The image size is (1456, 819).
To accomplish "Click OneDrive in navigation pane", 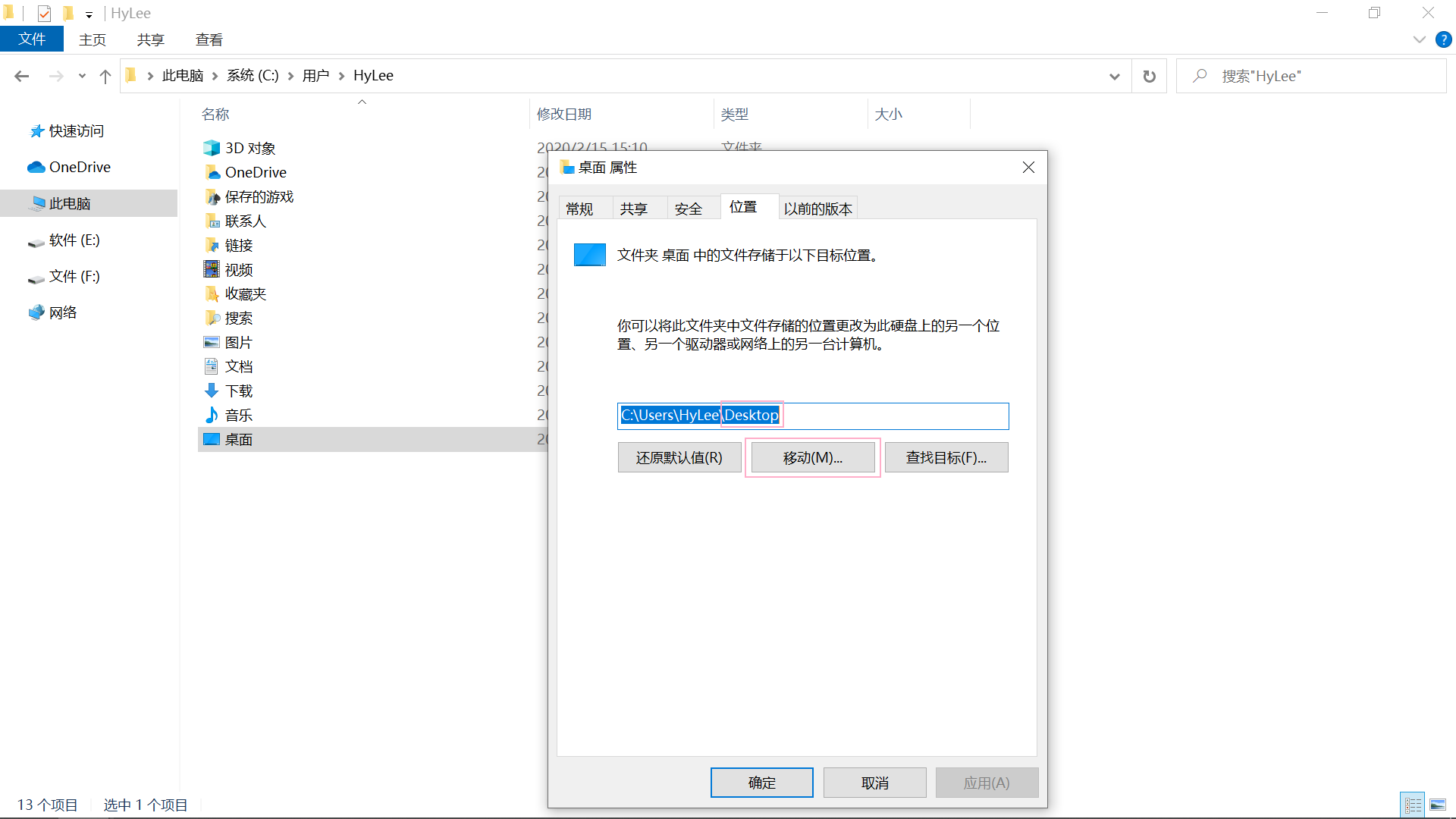I will [80, 167].
